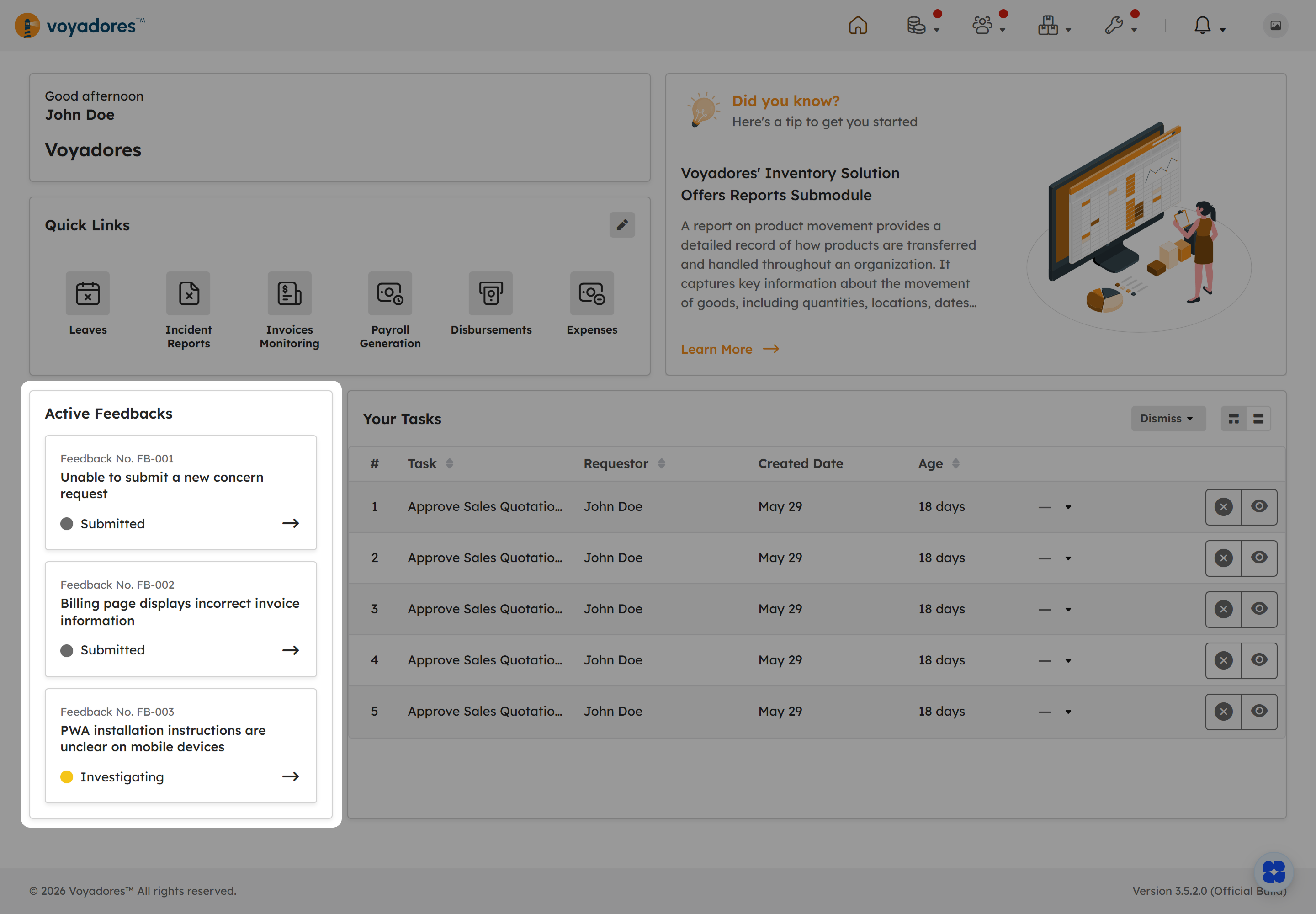Open the blue floating widget button
Viewport: 1316px width, 914px height.
pyautogui.click(x=1274, y=871)
